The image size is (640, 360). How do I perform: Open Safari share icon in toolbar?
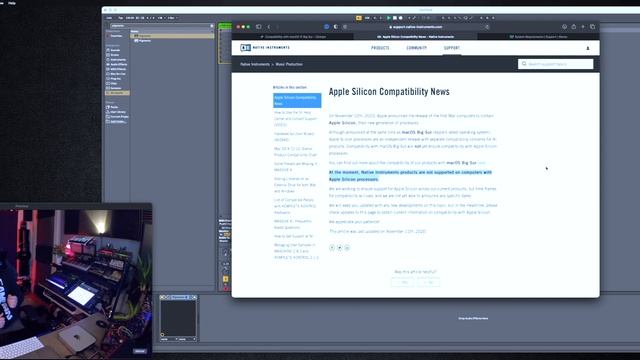(573, 27)
